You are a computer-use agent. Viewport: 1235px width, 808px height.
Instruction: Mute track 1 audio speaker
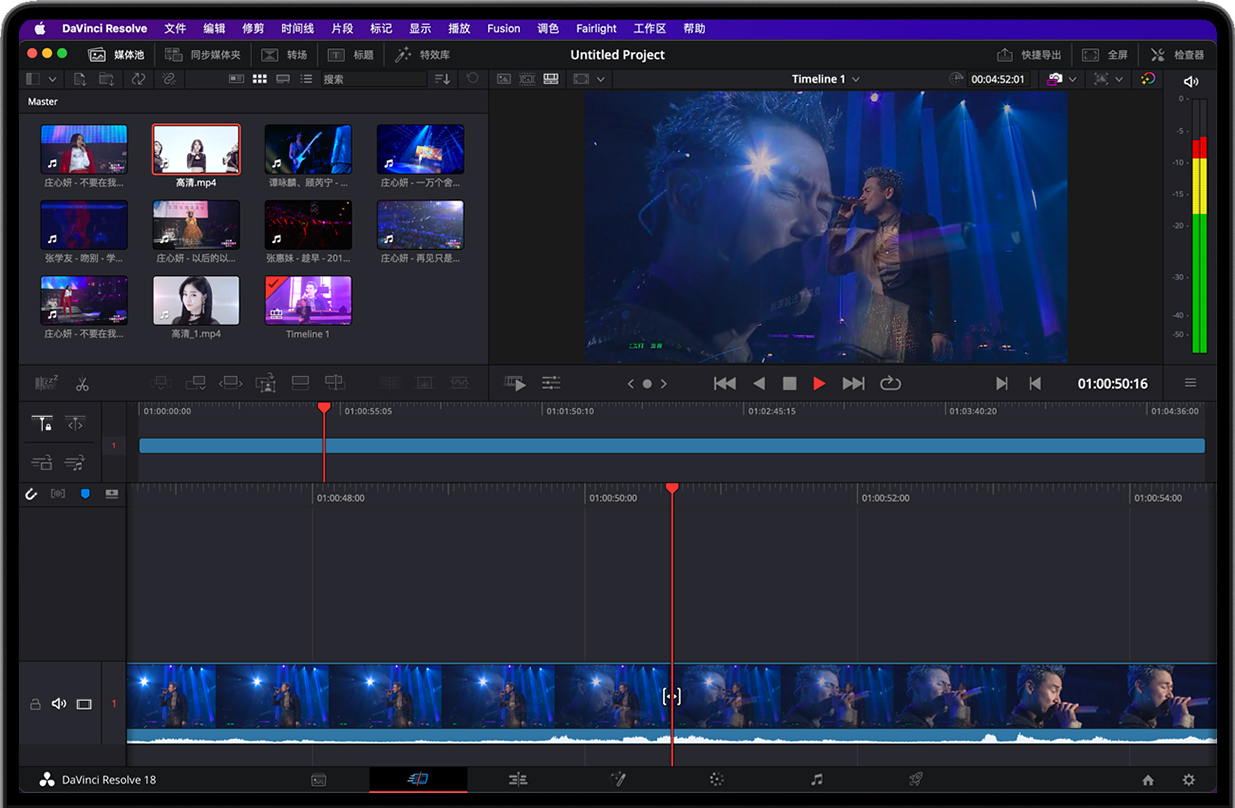point(59,704)
